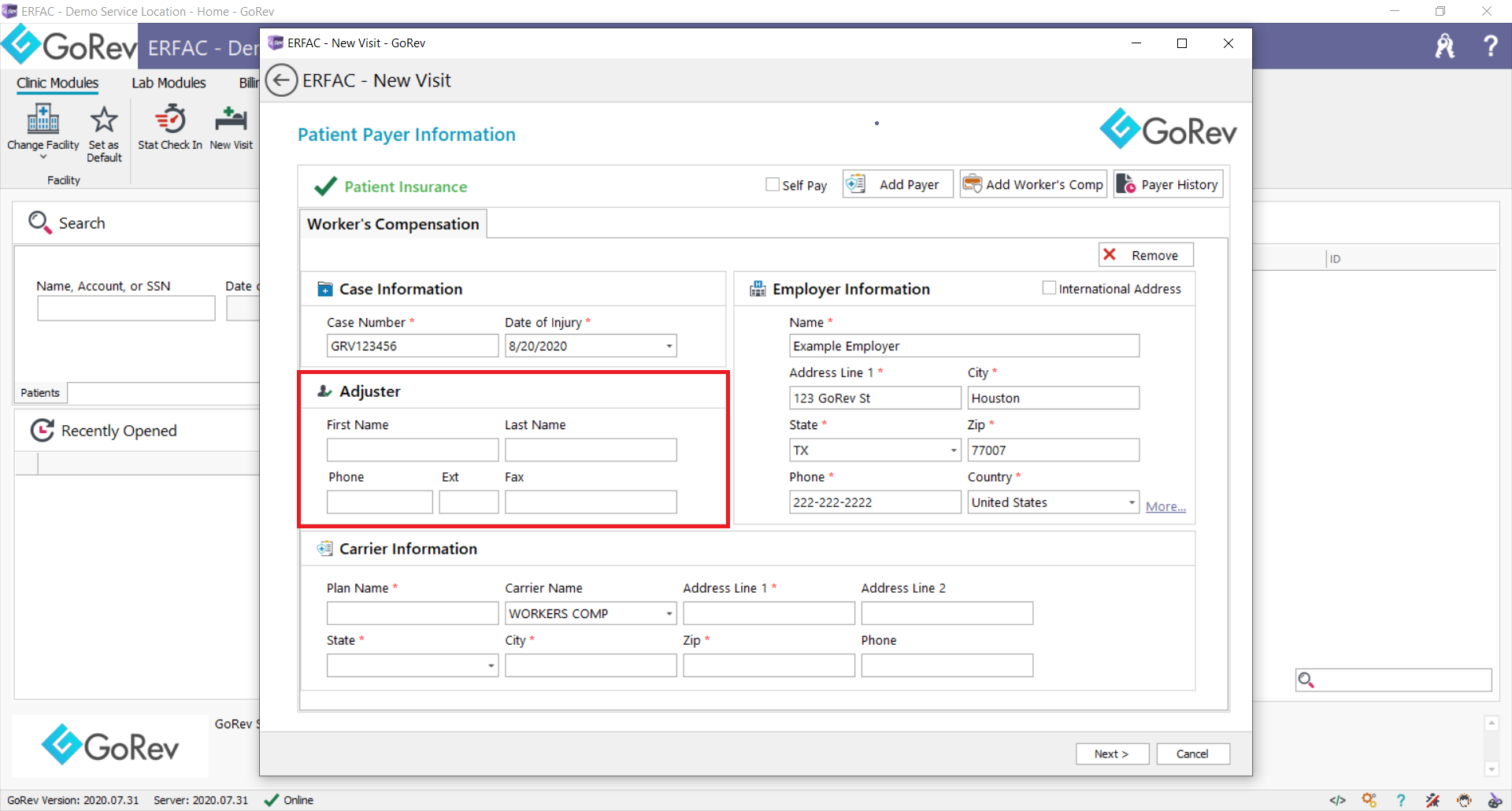This screenshot has width=1512, height=811.
Task: Enable International Address checkbox
Action: point(1049,288)
